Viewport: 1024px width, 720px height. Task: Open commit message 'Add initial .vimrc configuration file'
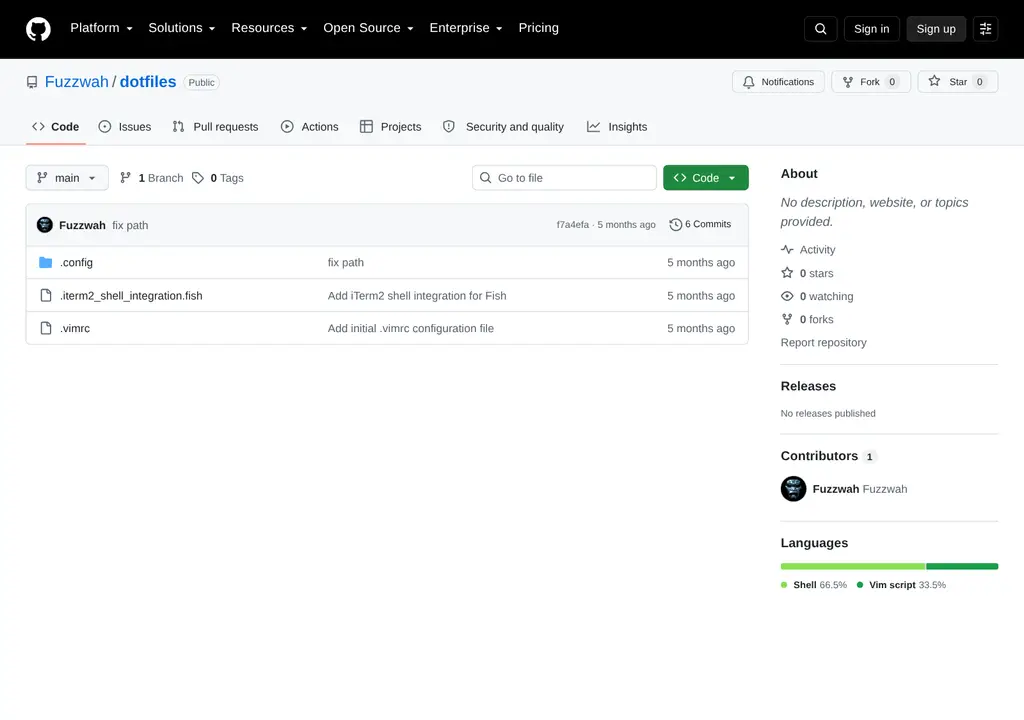pos(411,328)
